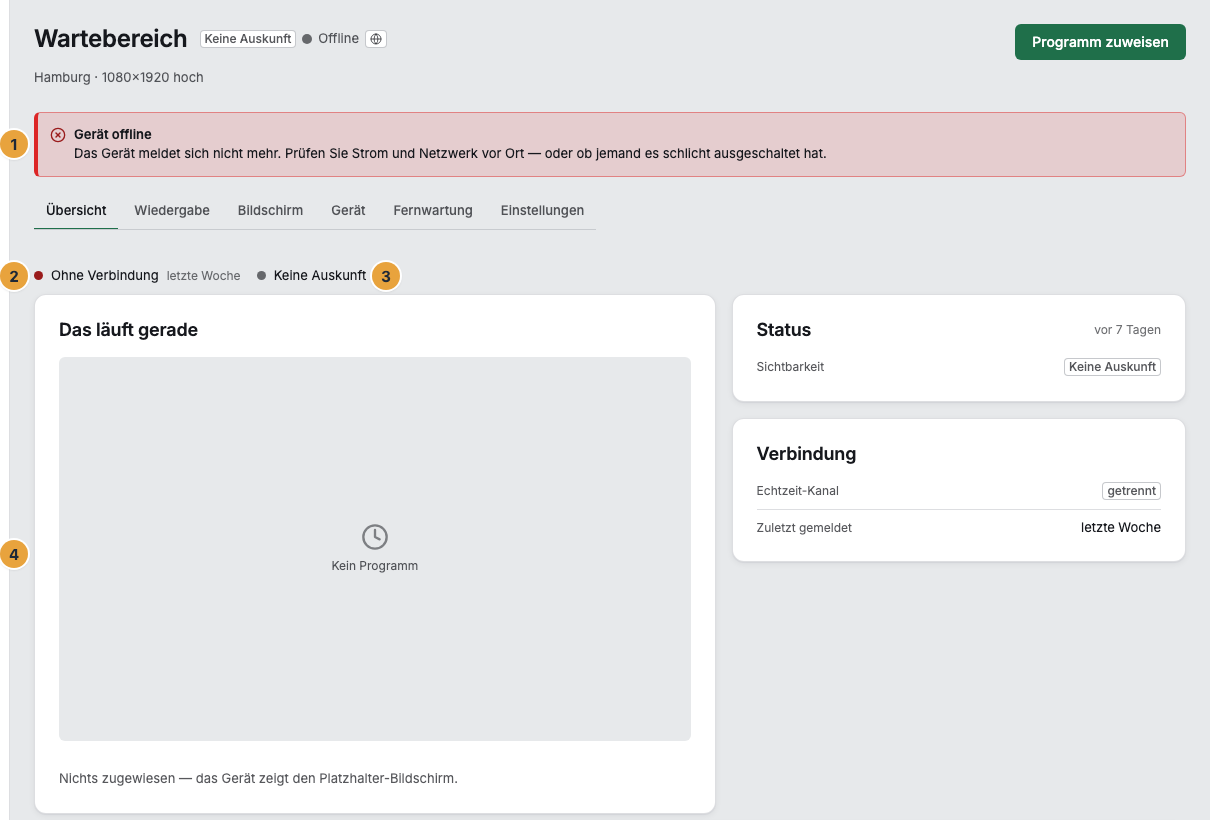Click the Status card heading
The width and height of the screenshot is (1210, 820).
pos(784,330)
